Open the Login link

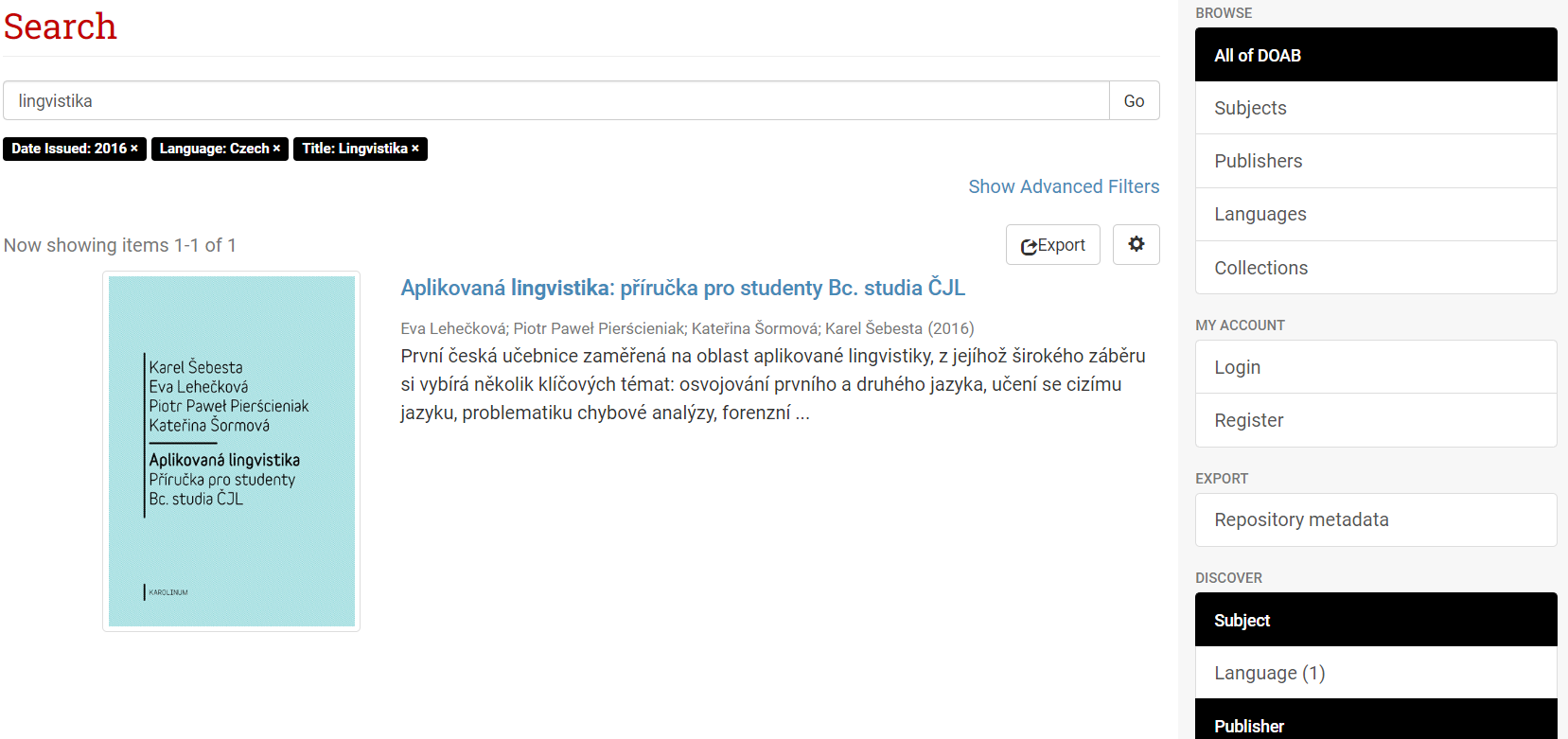click(x=1376, y=367)
